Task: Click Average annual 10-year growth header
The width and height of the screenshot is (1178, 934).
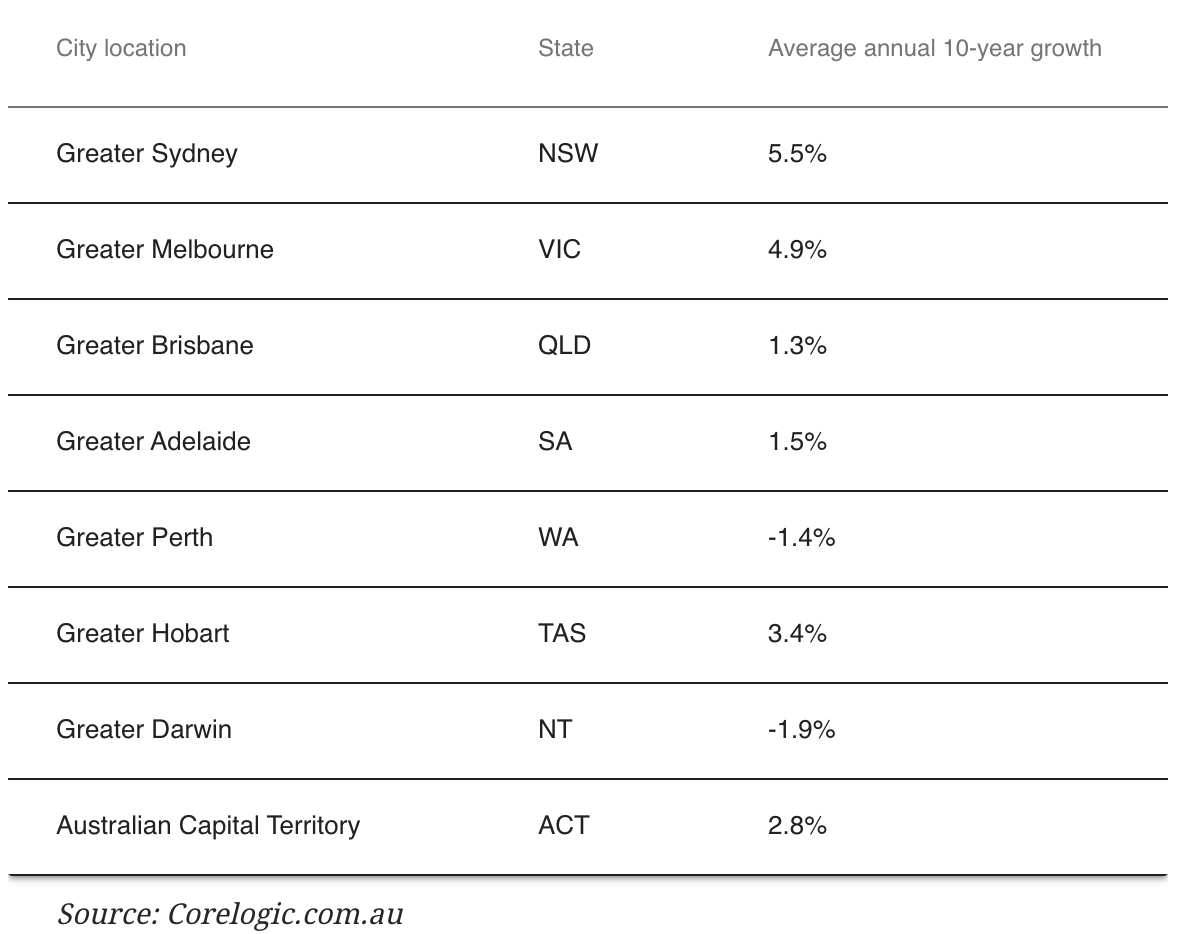Action: [935, 48]
